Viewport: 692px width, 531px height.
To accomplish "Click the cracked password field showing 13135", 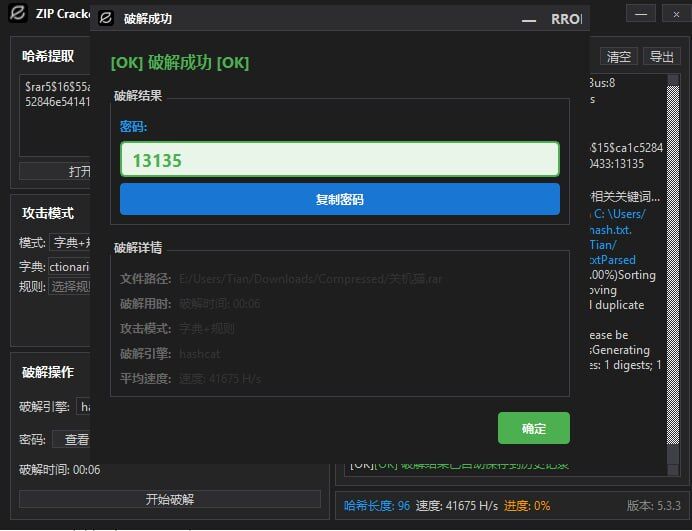I will pyautogui.click(x=339, y=160).
